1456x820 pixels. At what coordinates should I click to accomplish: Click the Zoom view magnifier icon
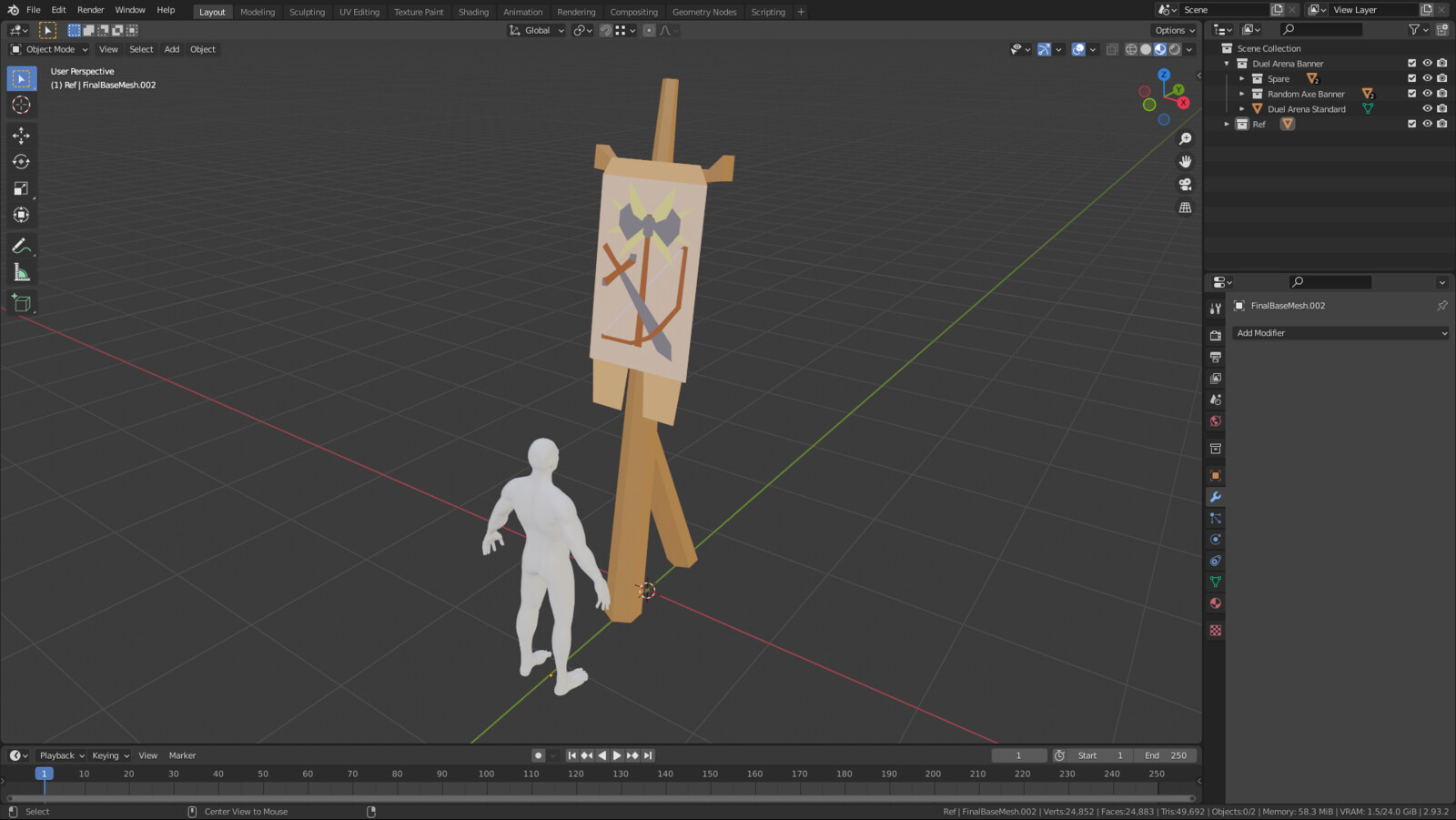point(1185,138)
